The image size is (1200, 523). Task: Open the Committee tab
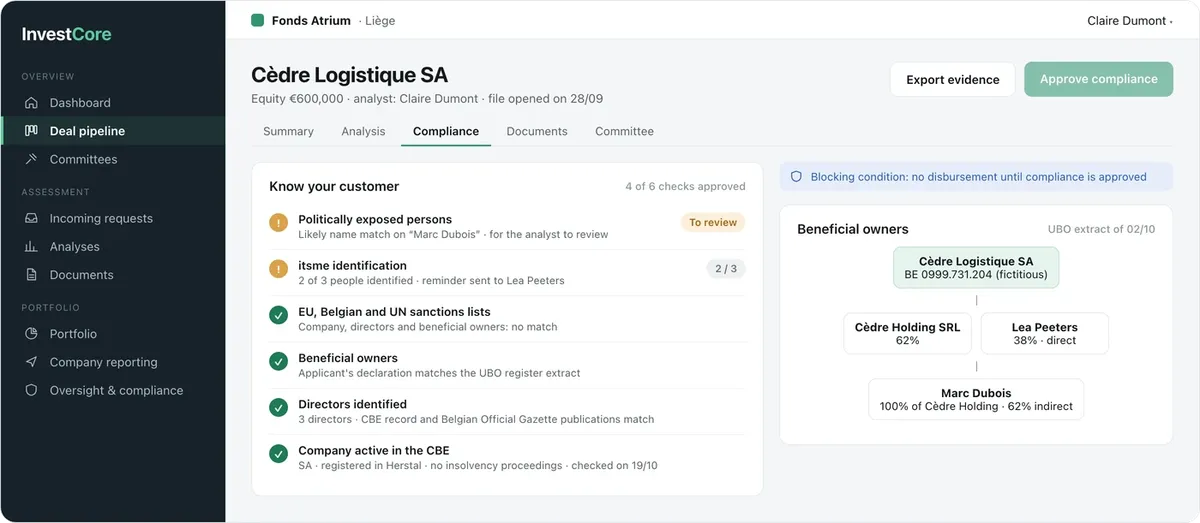[x=624, y=131]
